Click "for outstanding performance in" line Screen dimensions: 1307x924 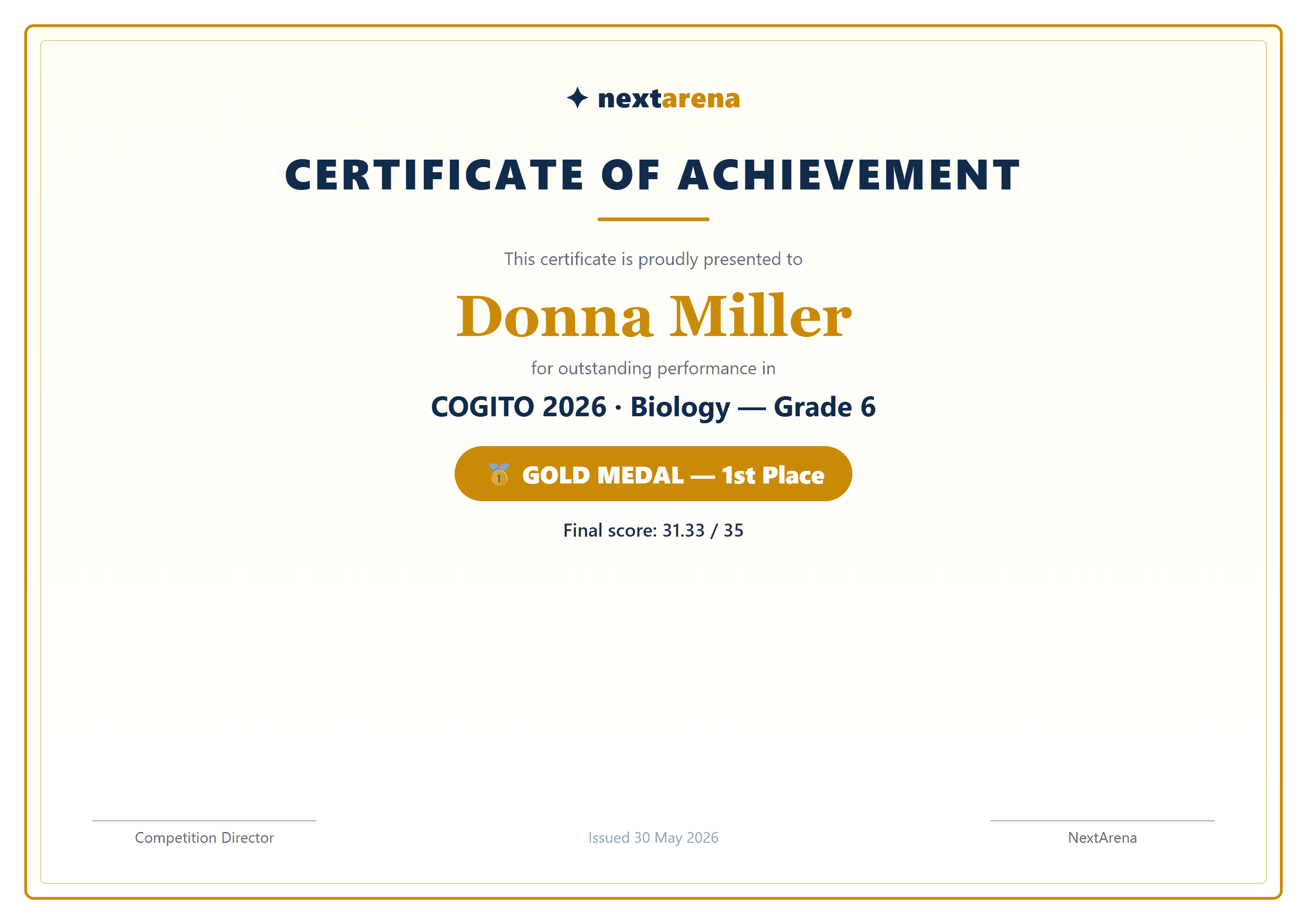pos(653,369)
